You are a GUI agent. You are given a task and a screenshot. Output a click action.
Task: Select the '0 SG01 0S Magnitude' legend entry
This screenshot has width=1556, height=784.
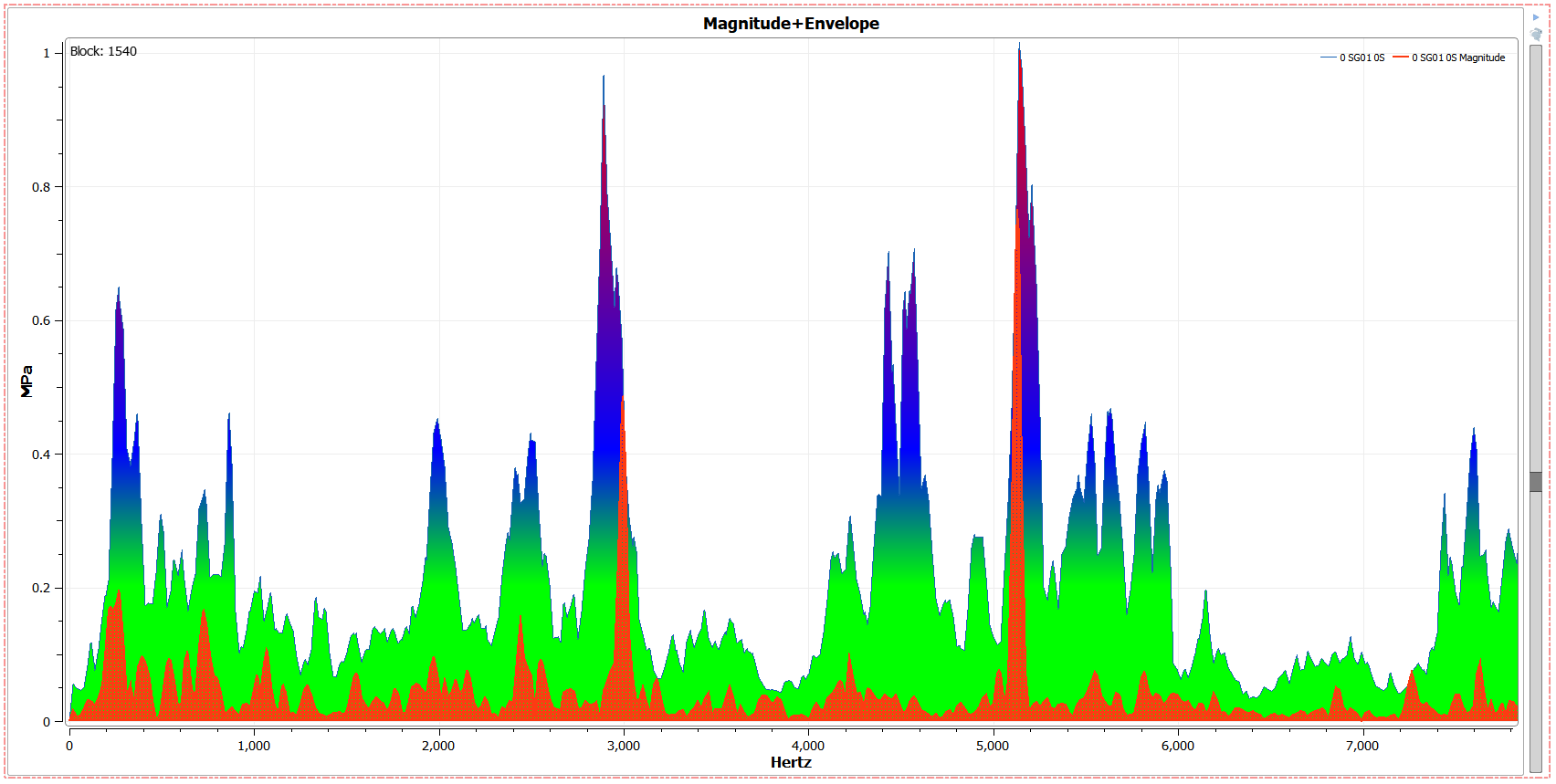[x=1449, y=57]
